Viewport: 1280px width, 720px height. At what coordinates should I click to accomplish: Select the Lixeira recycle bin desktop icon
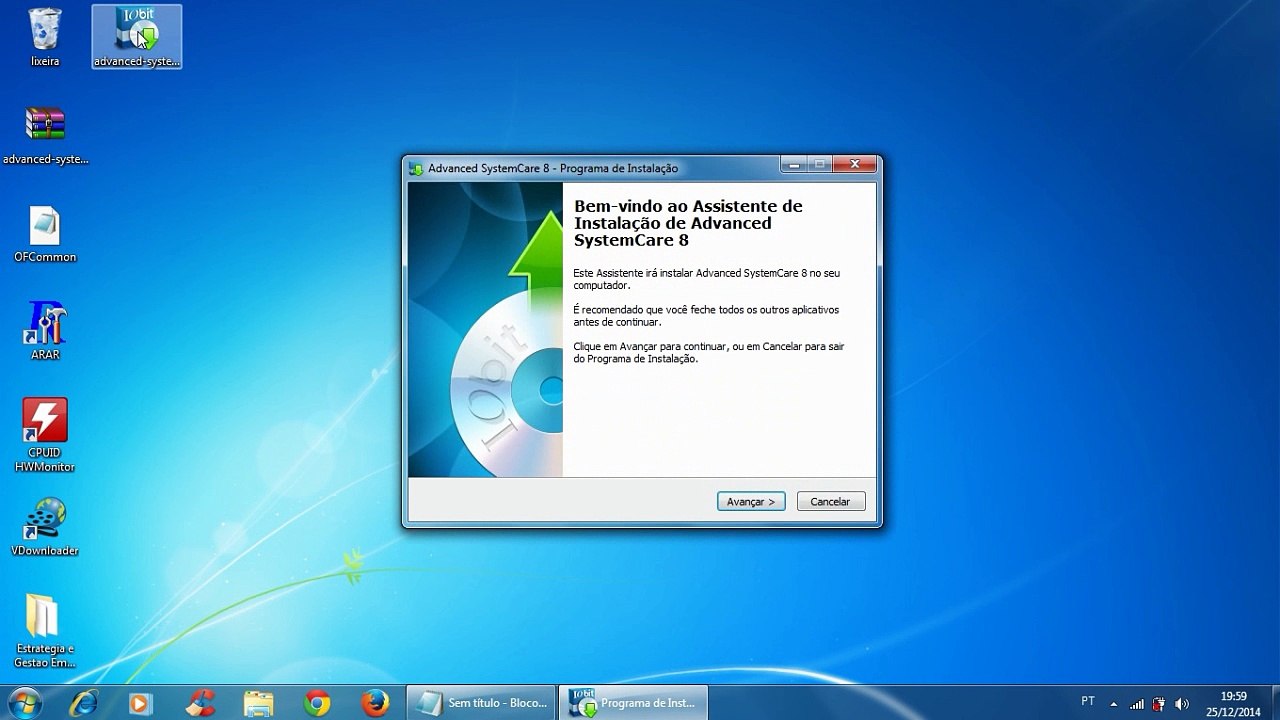coord(45,38)
